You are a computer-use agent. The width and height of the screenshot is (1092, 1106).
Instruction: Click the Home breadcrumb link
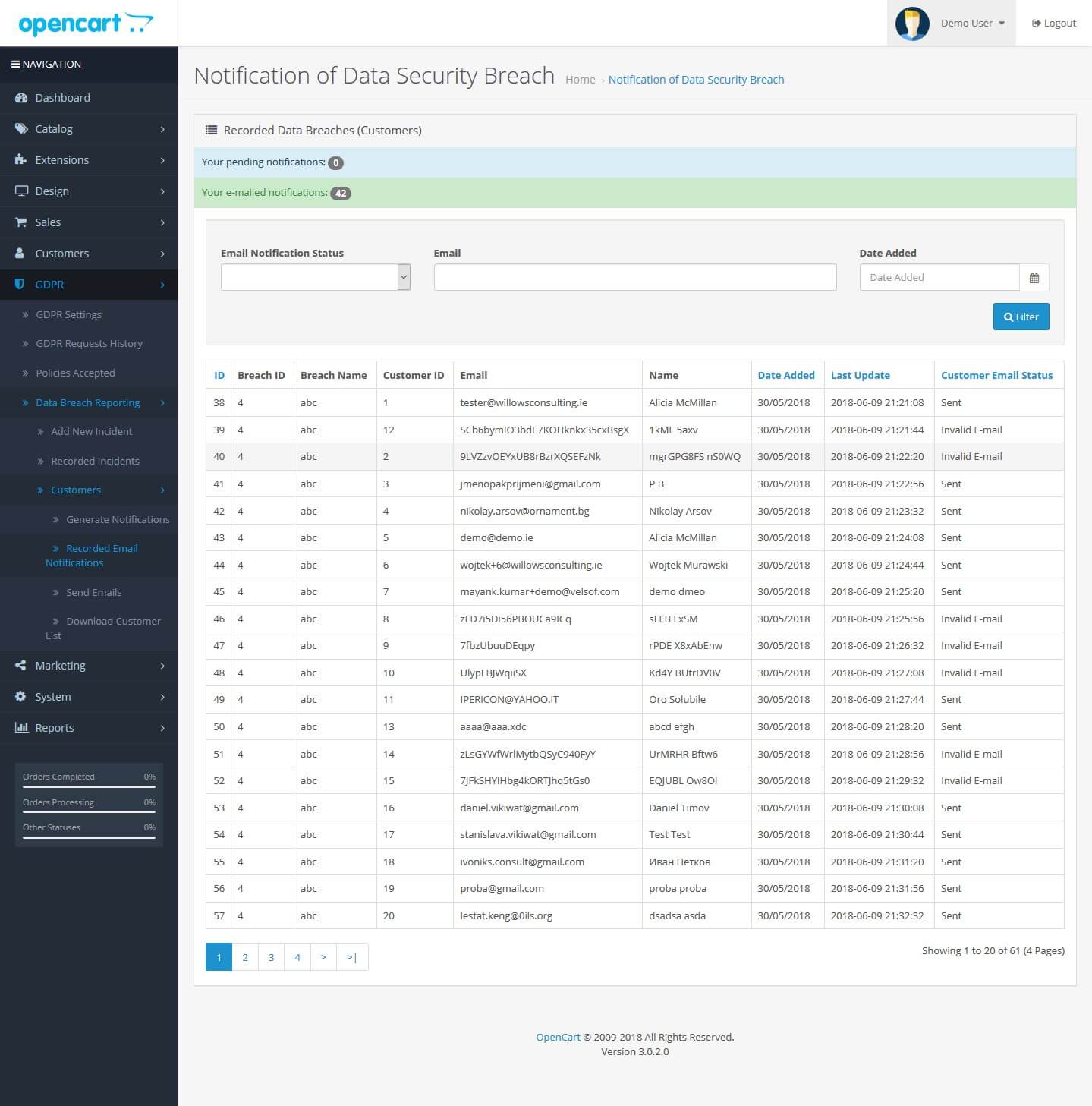[581, 80]
